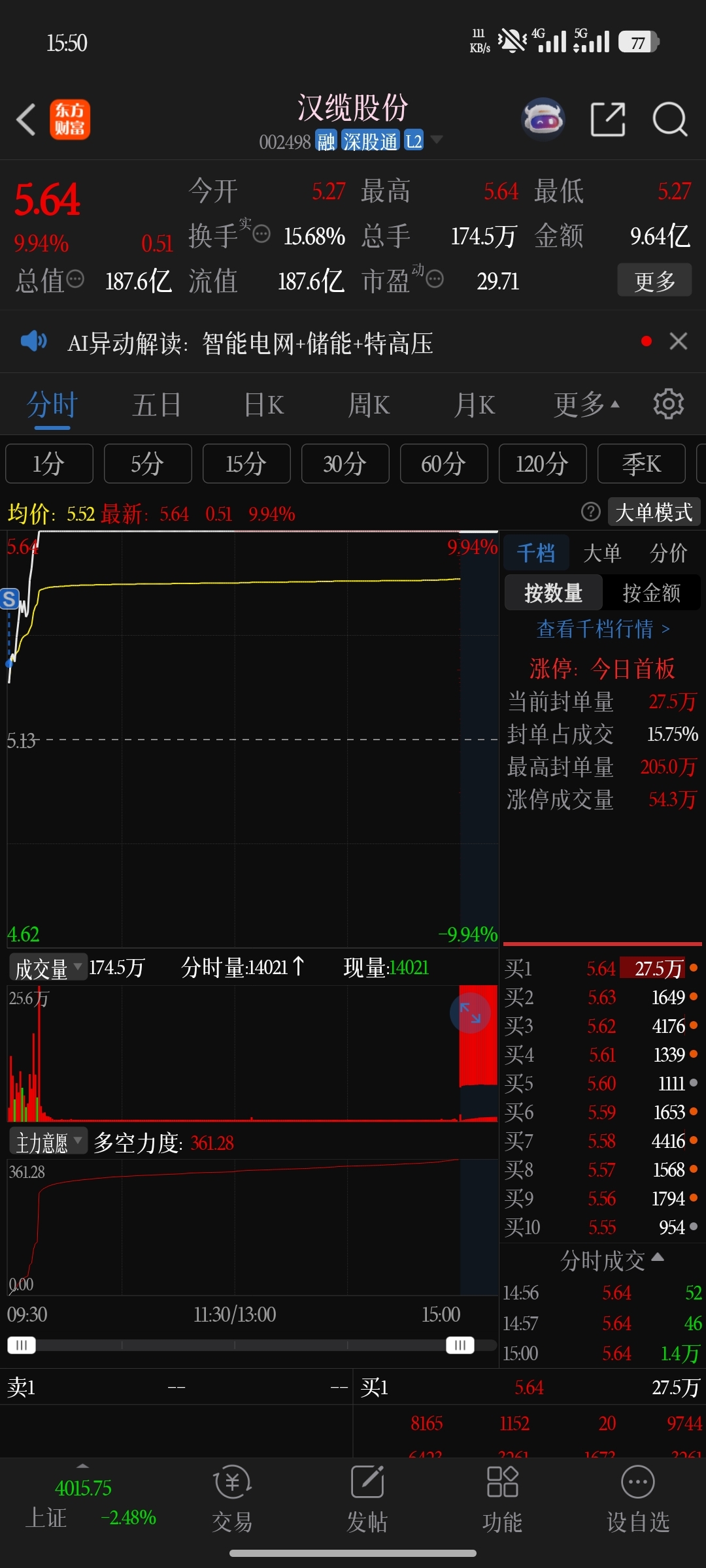
Task: Select the 分价 tab
Action: point(668,553)
